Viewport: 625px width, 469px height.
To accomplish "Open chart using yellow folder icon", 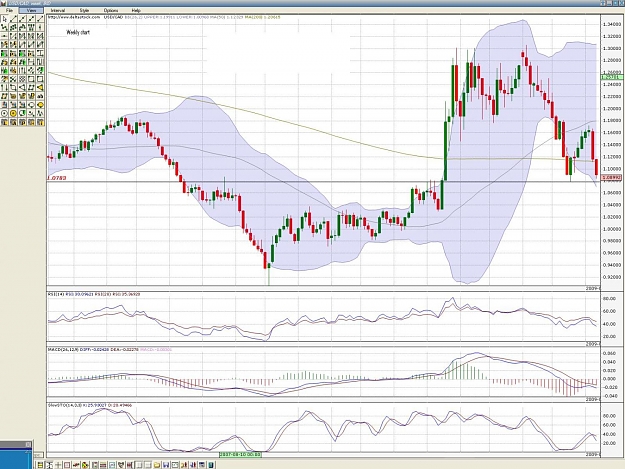I will (x=157, y=465).
